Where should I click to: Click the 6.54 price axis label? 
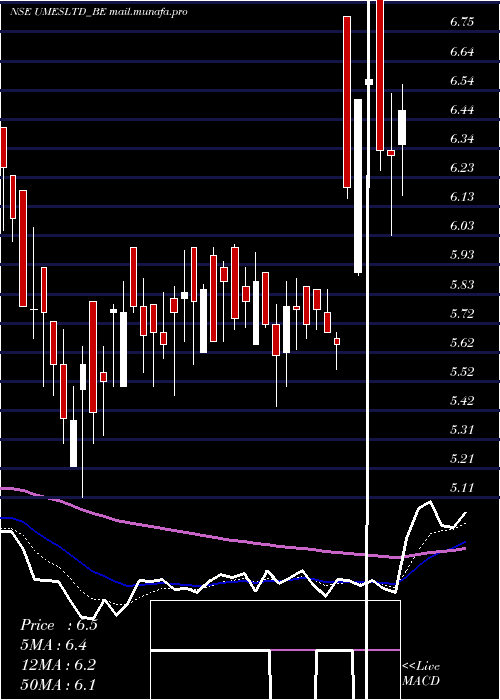coord(462,81)
